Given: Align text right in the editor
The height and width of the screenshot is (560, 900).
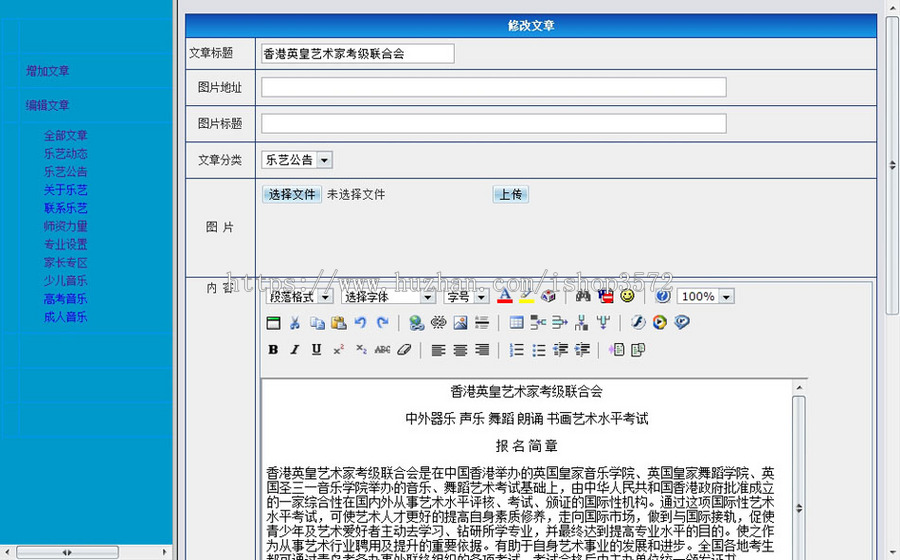Looking at the screenshot, I should tap(482, 350).
